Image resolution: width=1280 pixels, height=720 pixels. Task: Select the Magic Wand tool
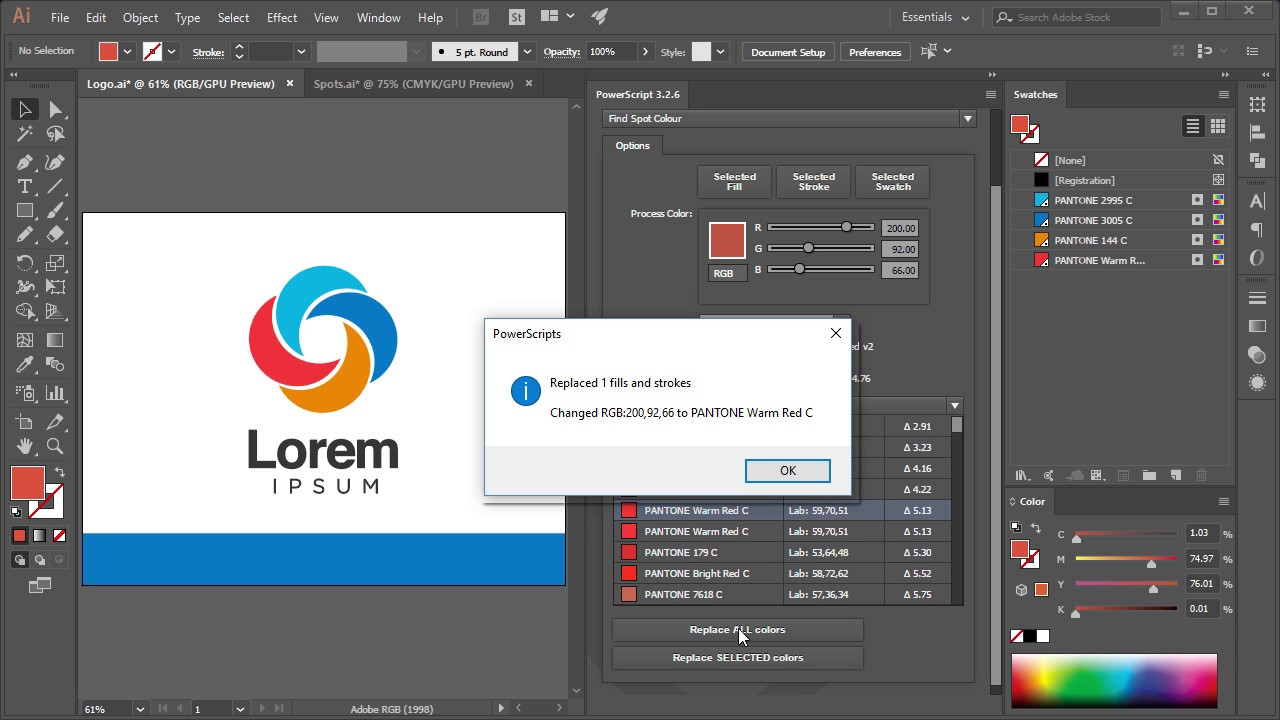coord(25,134)
